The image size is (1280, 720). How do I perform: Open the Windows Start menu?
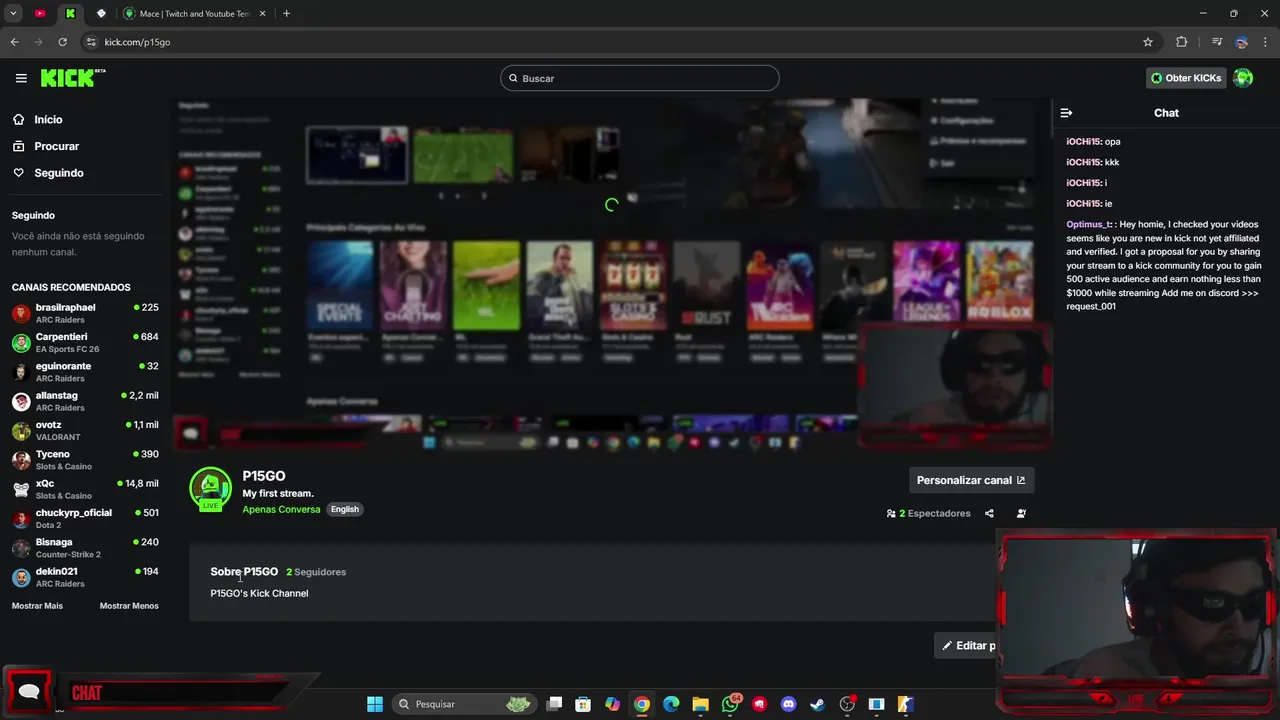pyautogui.click(x=374, y=704)
